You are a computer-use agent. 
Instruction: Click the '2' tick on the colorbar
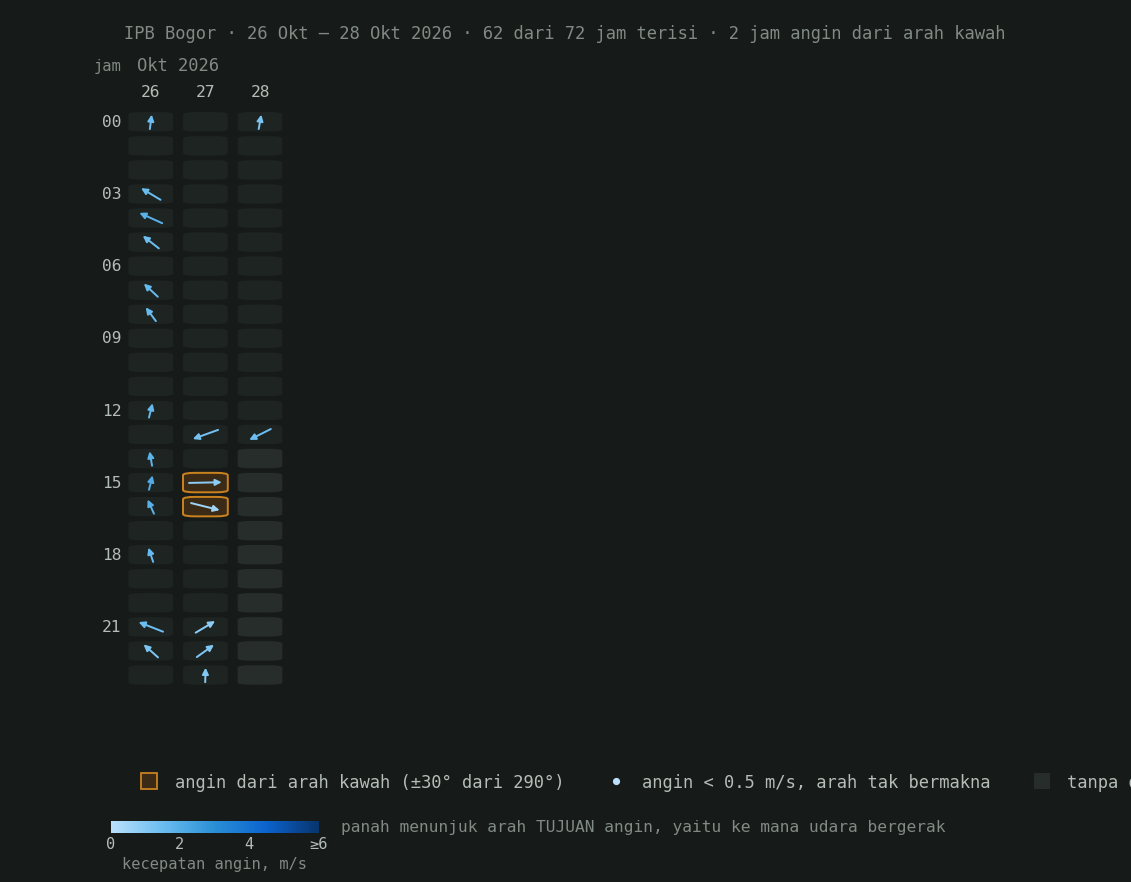point(180,844)
